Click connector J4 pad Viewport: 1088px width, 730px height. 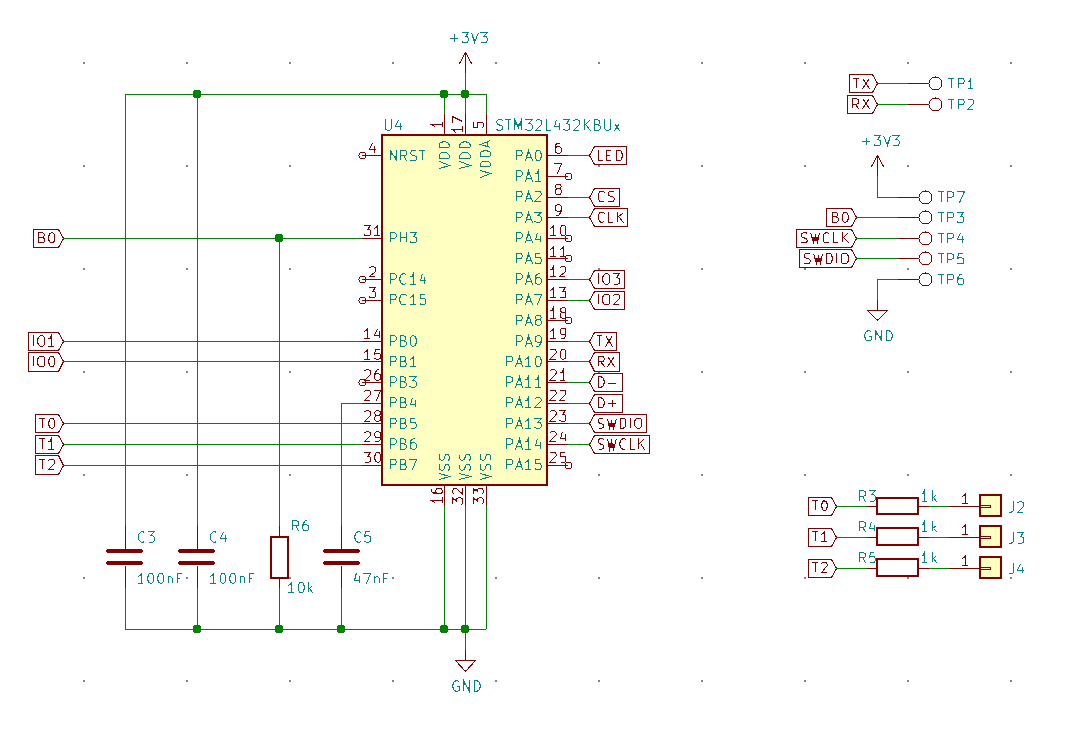pyautogui.click(x=990, y=568)
